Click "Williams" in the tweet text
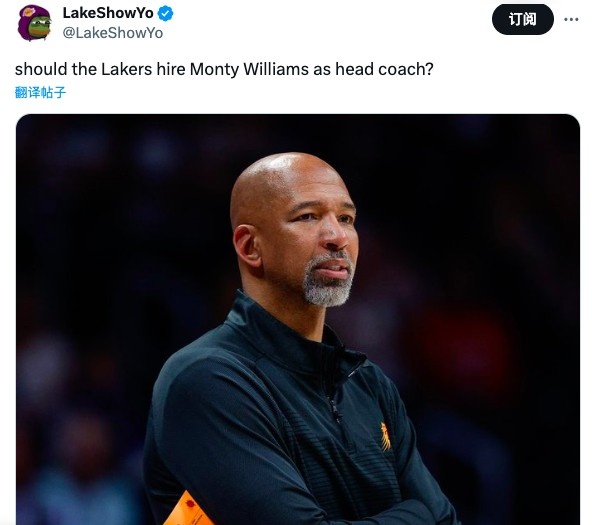The image size is (592, 525). [276, 69]
